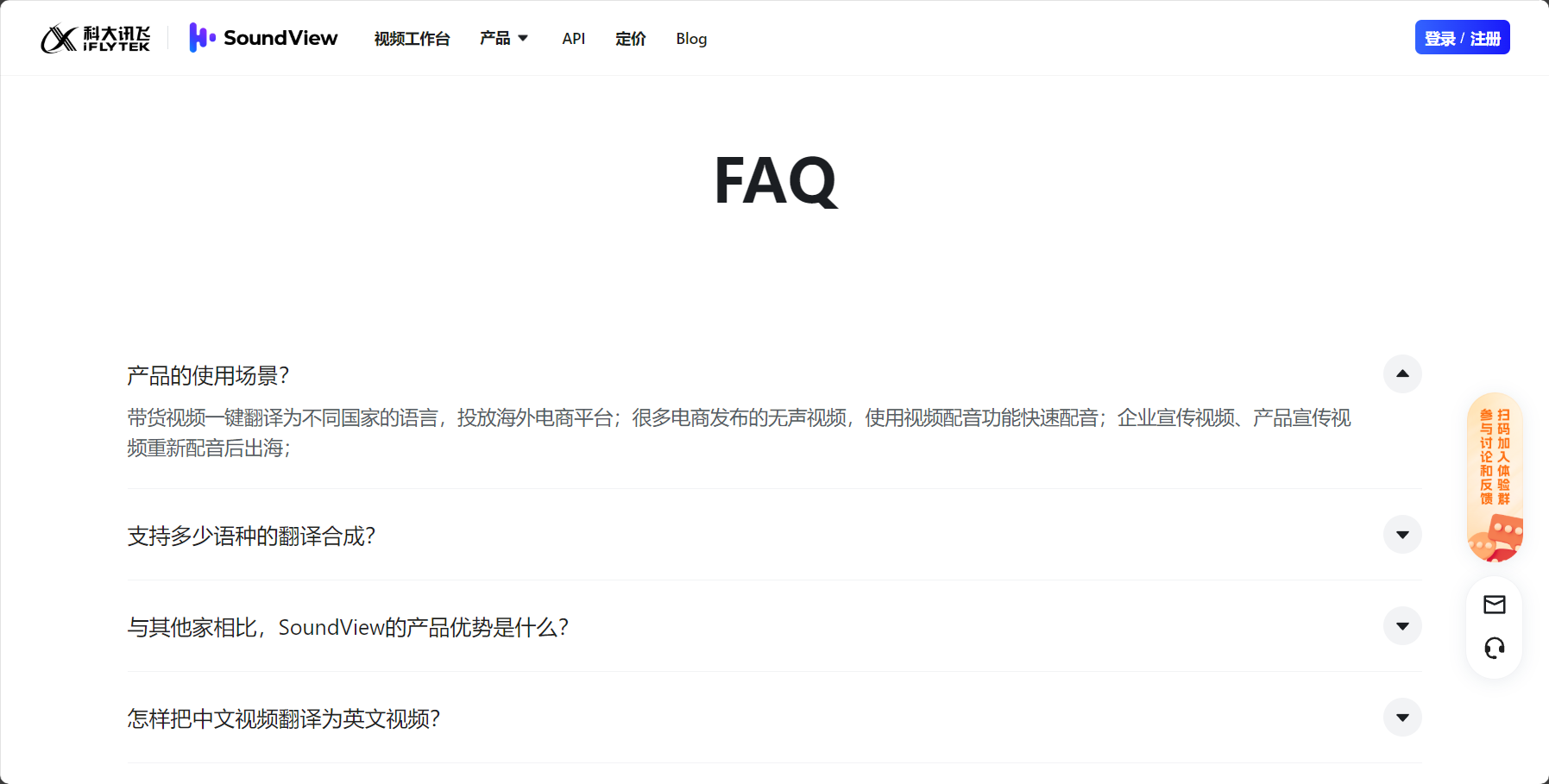The width and height of the screenshot is (1549, 784).
Task: Click the iFLYTEK logo
Action: [95, 38]
